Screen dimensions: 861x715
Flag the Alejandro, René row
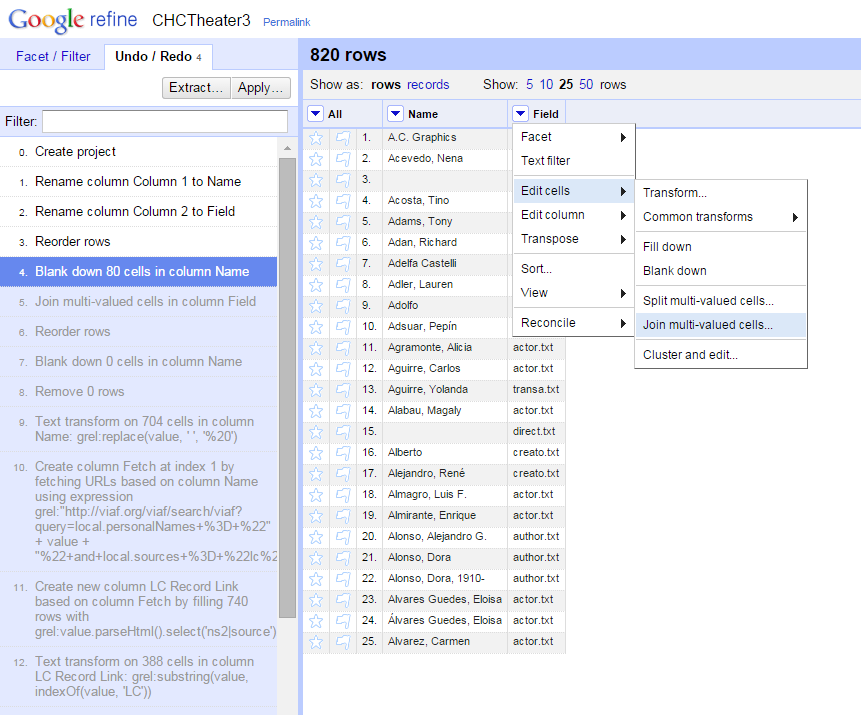[343, 474]
